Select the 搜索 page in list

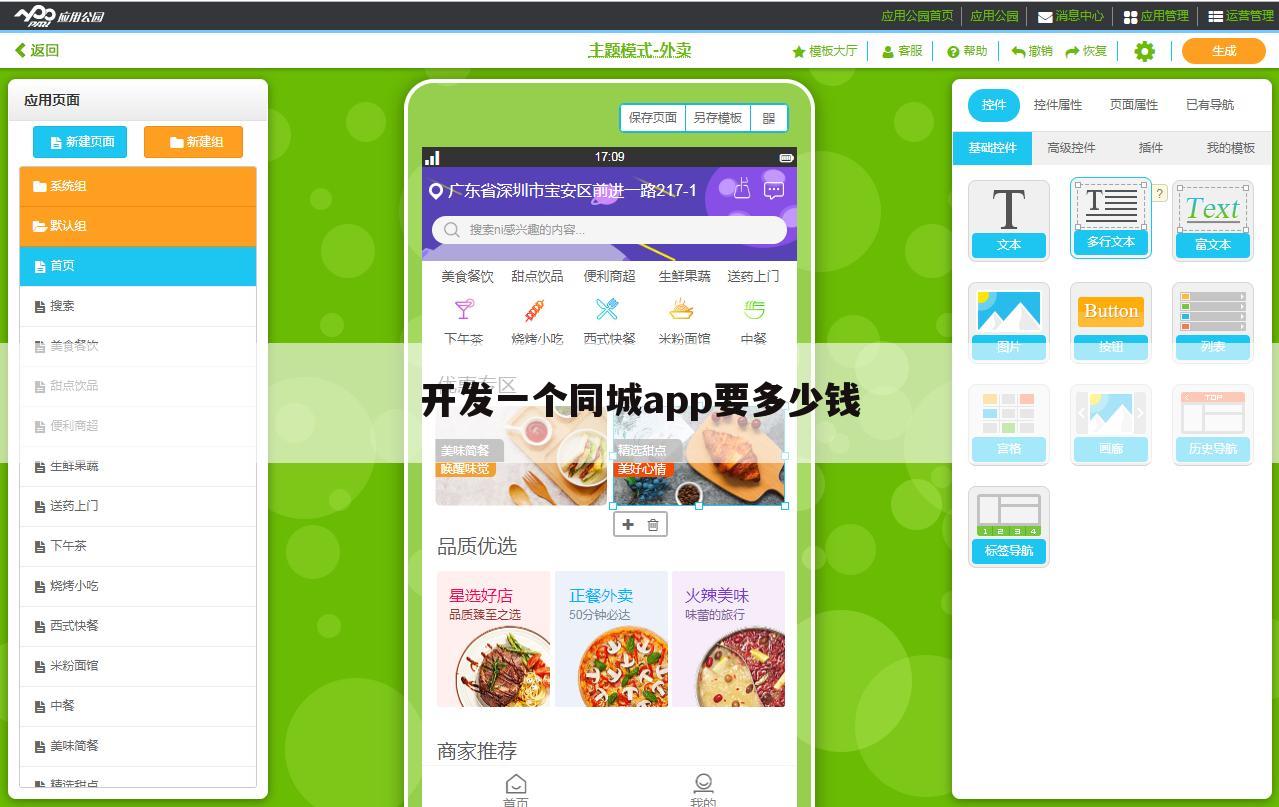[138, 306]
